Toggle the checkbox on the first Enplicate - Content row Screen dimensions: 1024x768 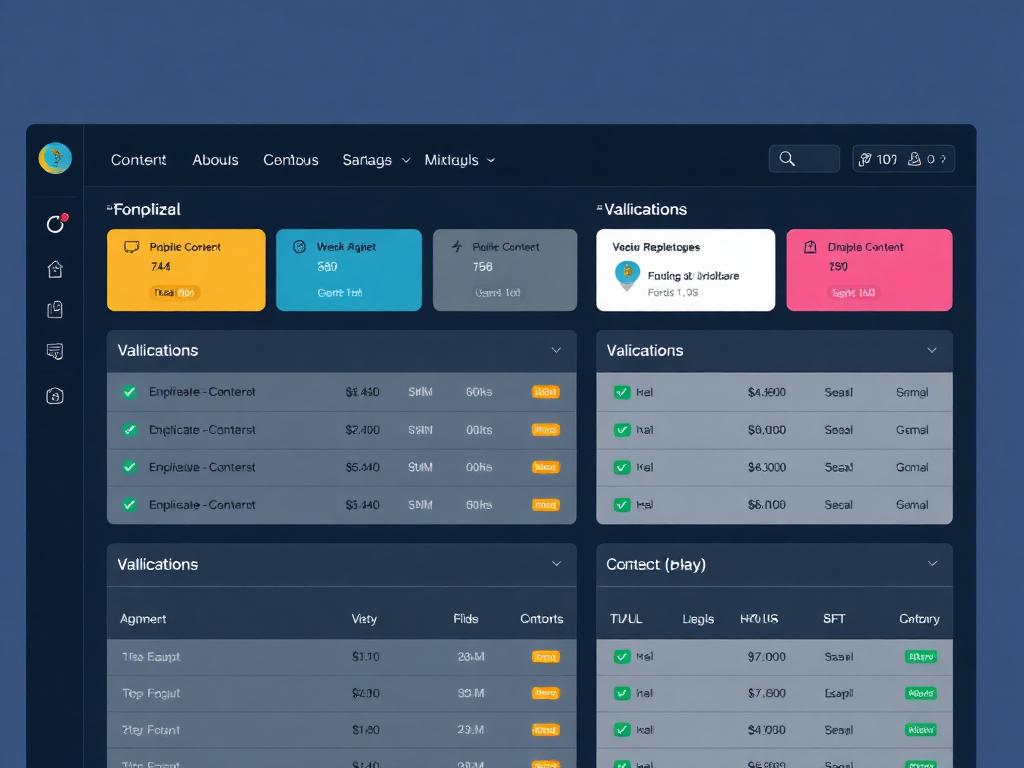click(129, 392)
